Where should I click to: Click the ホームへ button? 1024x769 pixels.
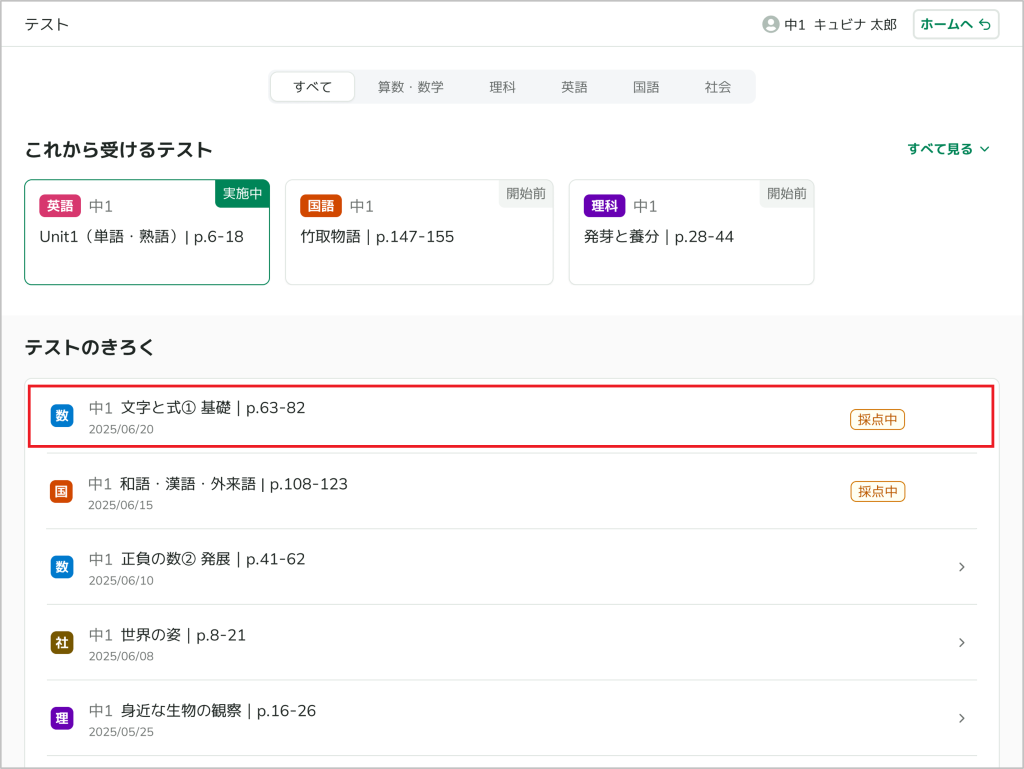click(955, 25)
